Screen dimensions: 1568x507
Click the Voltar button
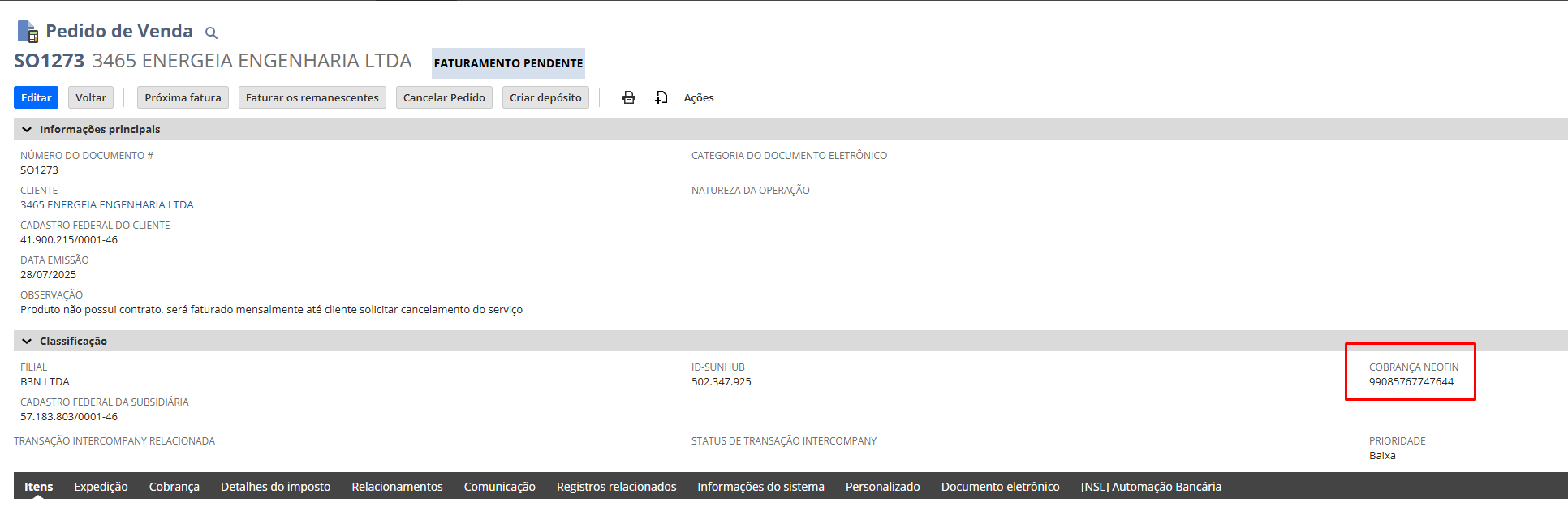click(91, 97)
